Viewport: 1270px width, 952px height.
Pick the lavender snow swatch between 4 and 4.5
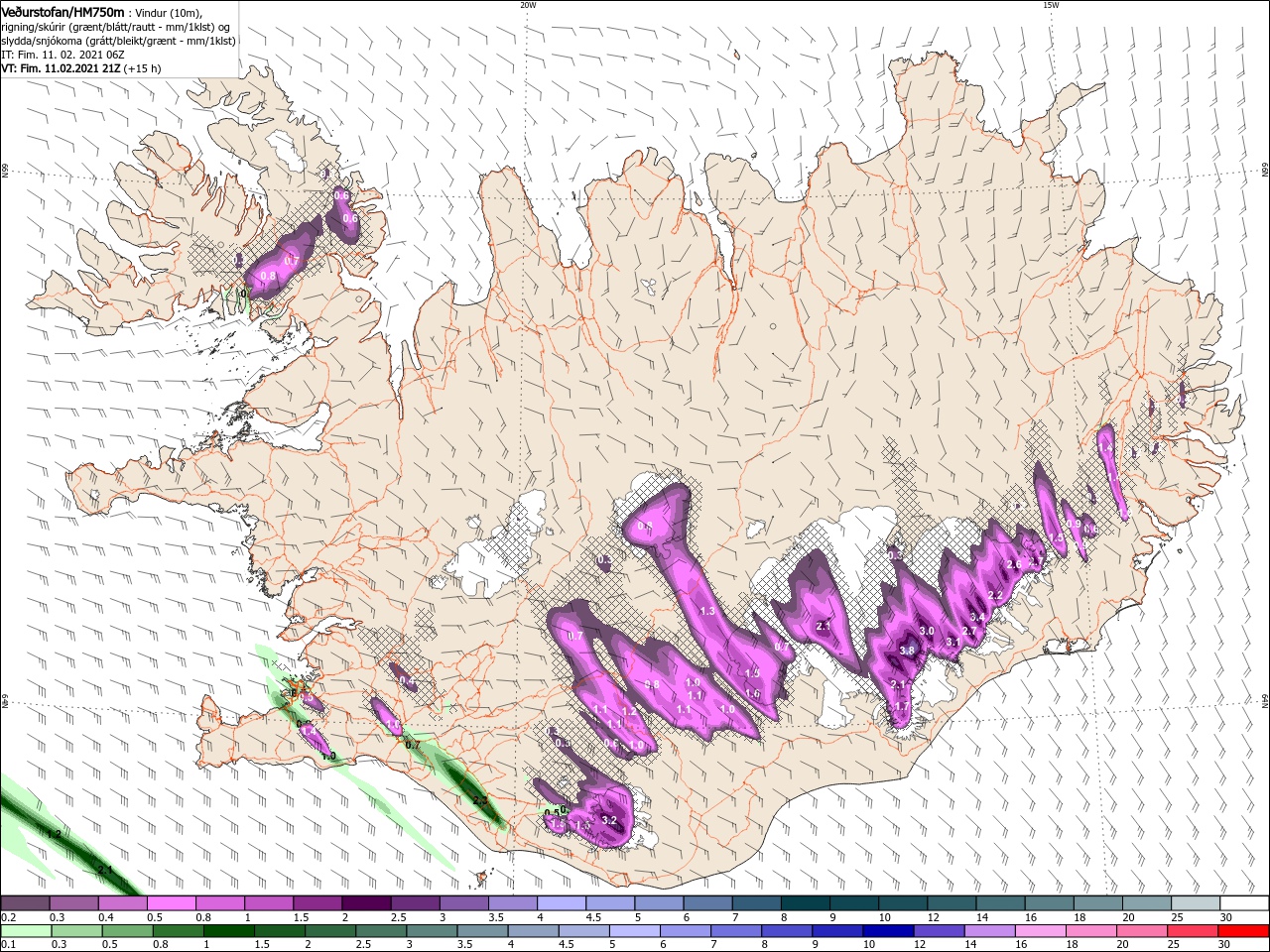pos(562,903)
